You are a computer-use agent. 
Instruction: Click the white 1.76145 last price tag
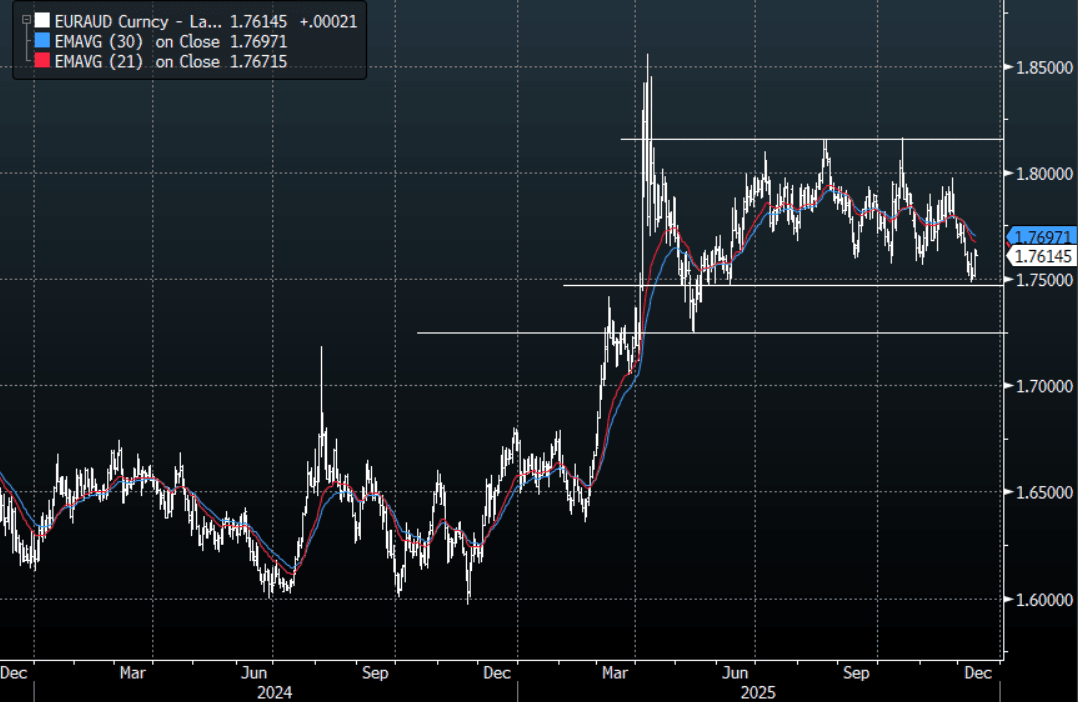[1044, 256]
